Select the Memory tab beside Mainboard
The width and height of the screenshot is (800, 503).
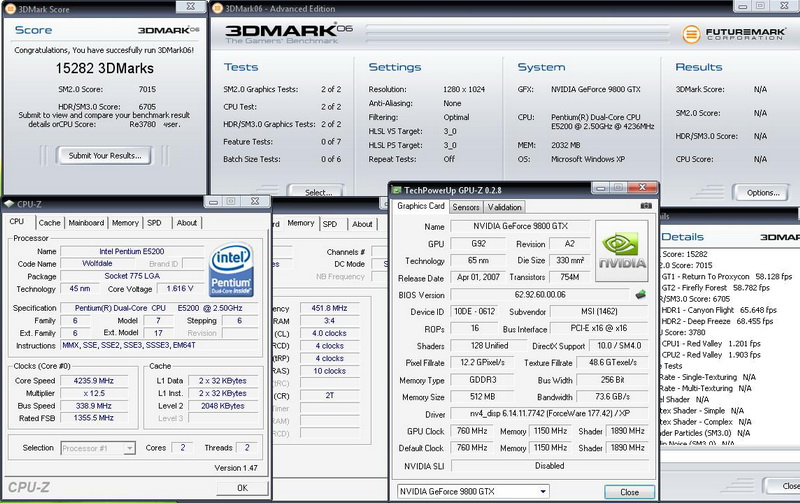(125, 223)
